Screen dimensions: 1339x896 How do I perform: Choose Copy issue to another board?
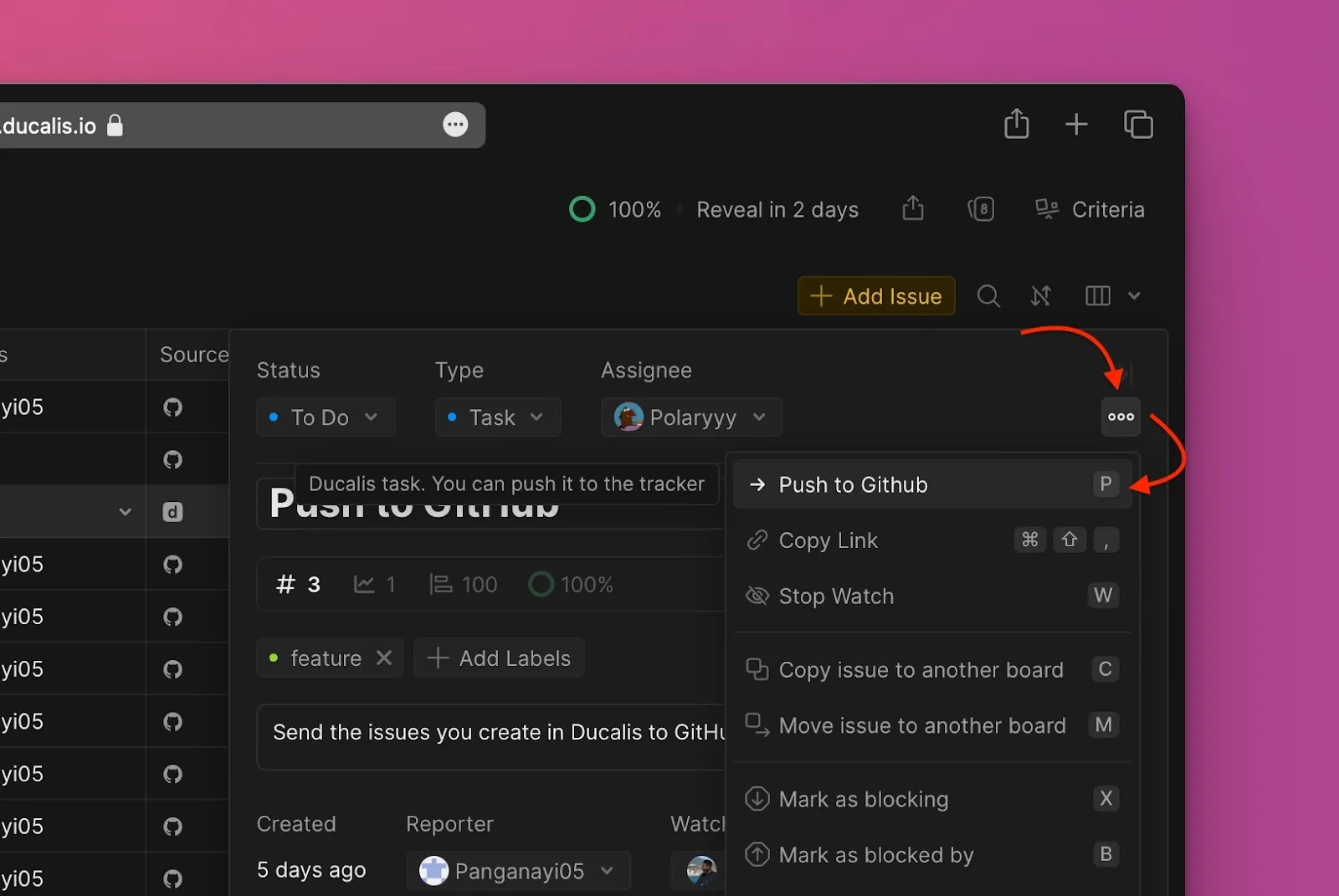[x=921, y=669]
